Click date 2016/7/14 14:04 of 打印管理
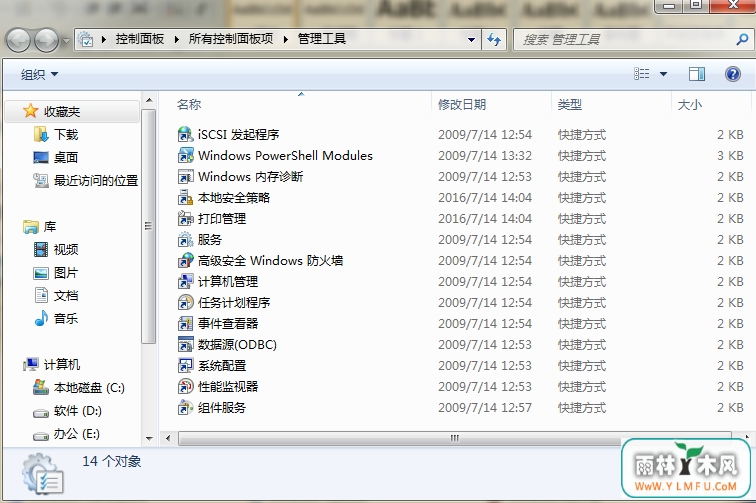Viewport: 756px width, 503px height. 485,218
